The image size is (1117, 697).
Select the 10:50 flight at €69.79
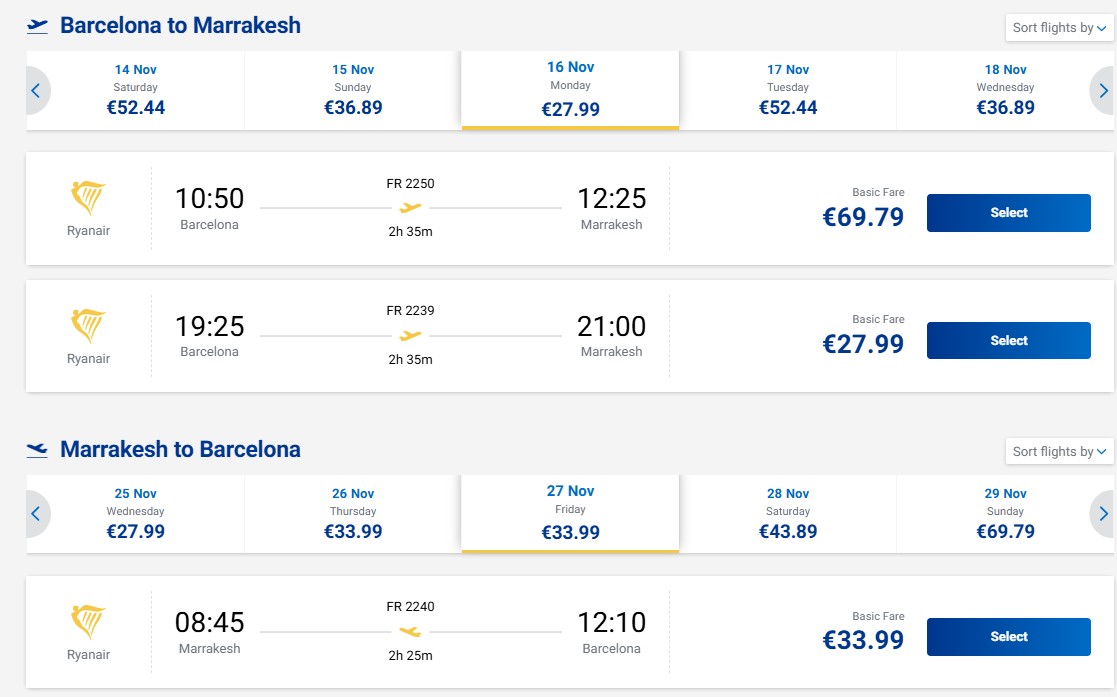coord(1009,212)
